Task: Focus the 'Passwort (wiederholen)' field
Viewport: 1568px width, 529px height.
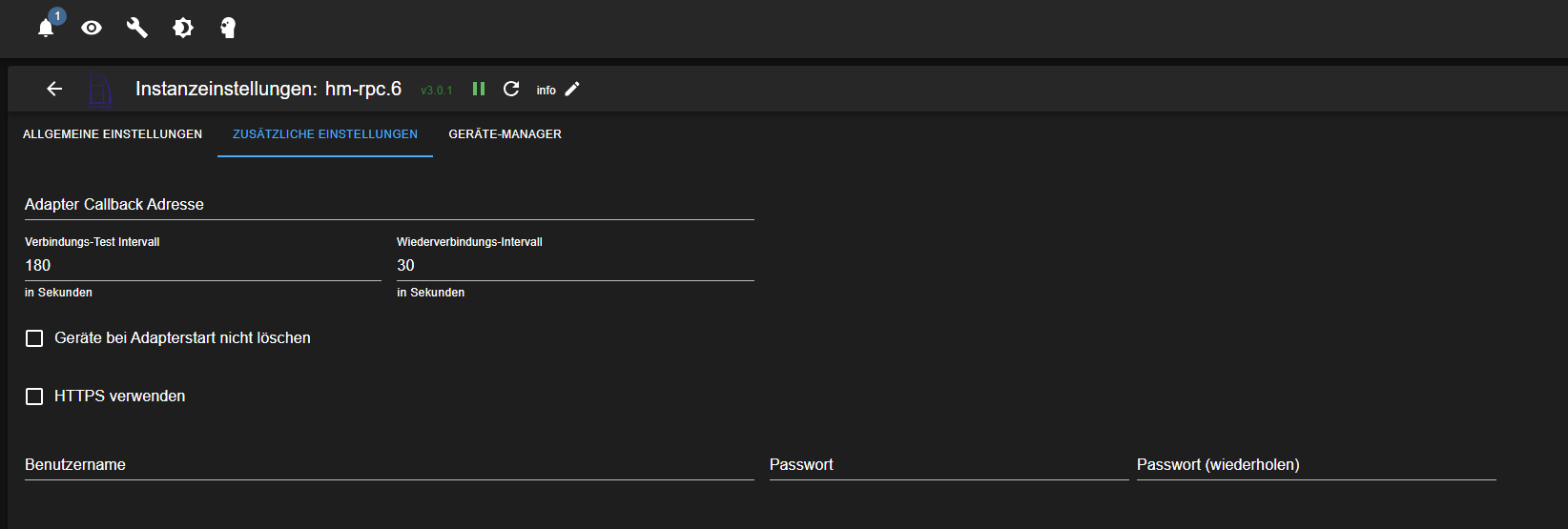Action: [1315, 465]
